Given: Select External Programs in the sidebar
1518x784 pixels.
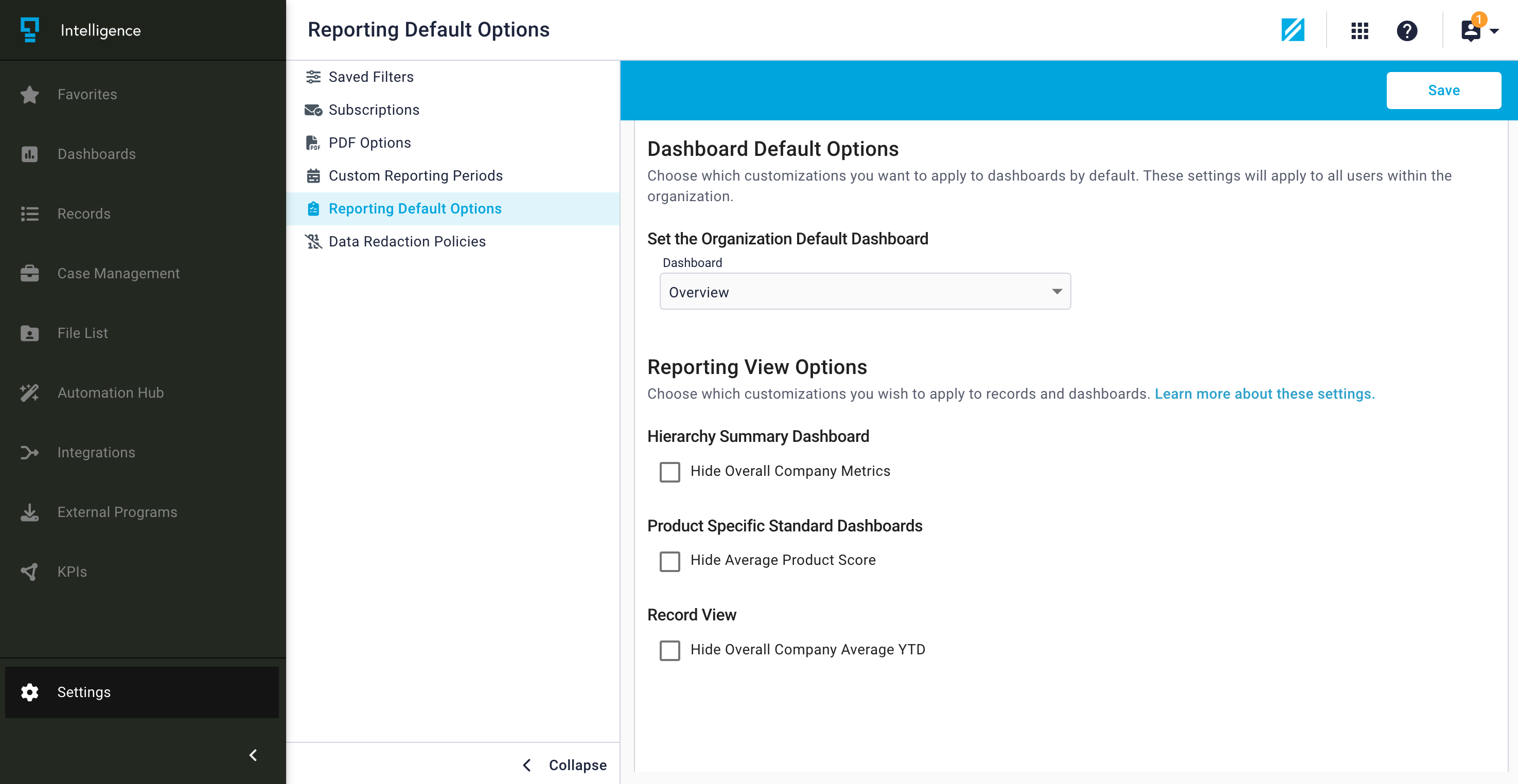Looking at the screenshot, I should pos(117,512).
